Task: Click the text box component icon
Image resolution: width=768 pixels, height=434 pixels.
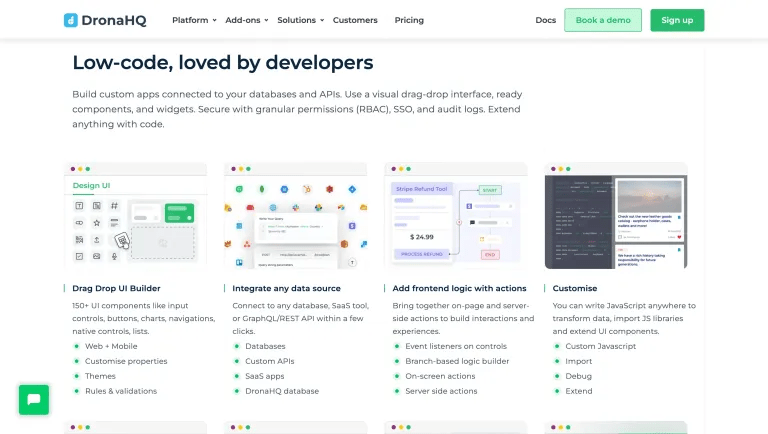Action: 79,206
